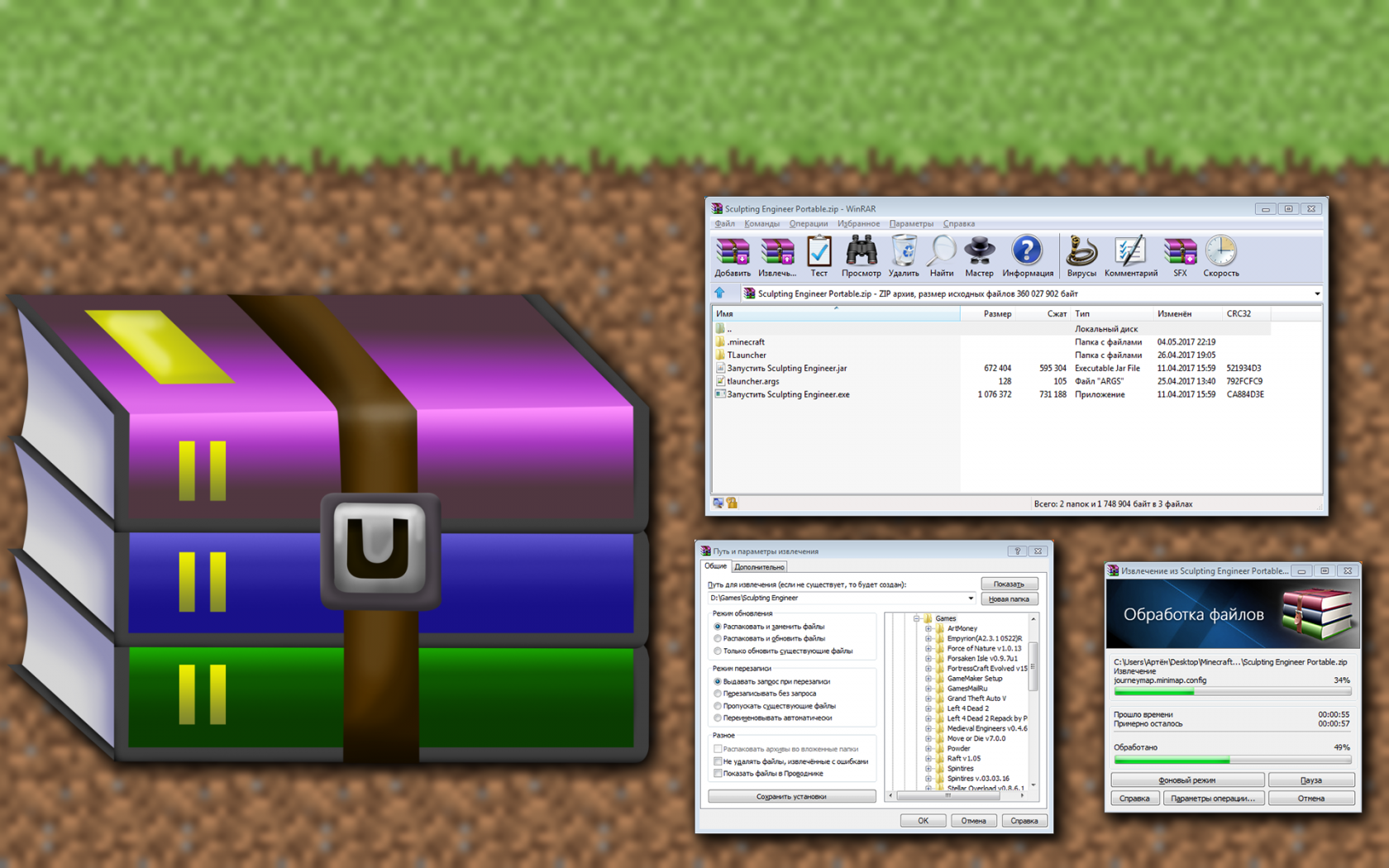Click Параметры операции... button
Viewport: 1389px width, 868px height.
pos(1213,799)
